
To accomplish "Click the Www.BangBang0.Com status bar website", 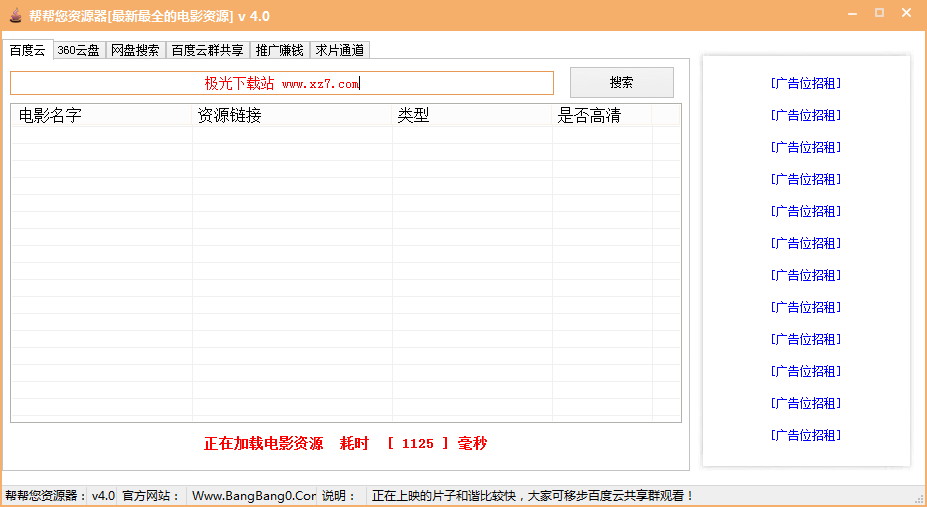I will click(253, 496).
